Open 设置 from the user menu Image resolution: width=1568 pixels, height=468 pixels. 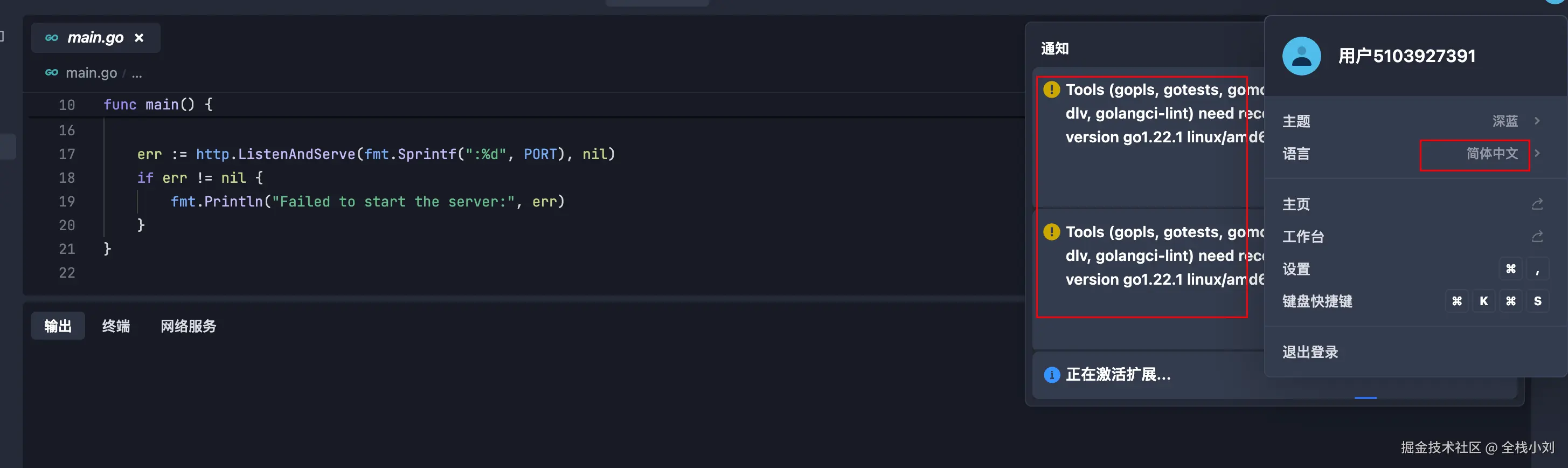pos(1296,269)
